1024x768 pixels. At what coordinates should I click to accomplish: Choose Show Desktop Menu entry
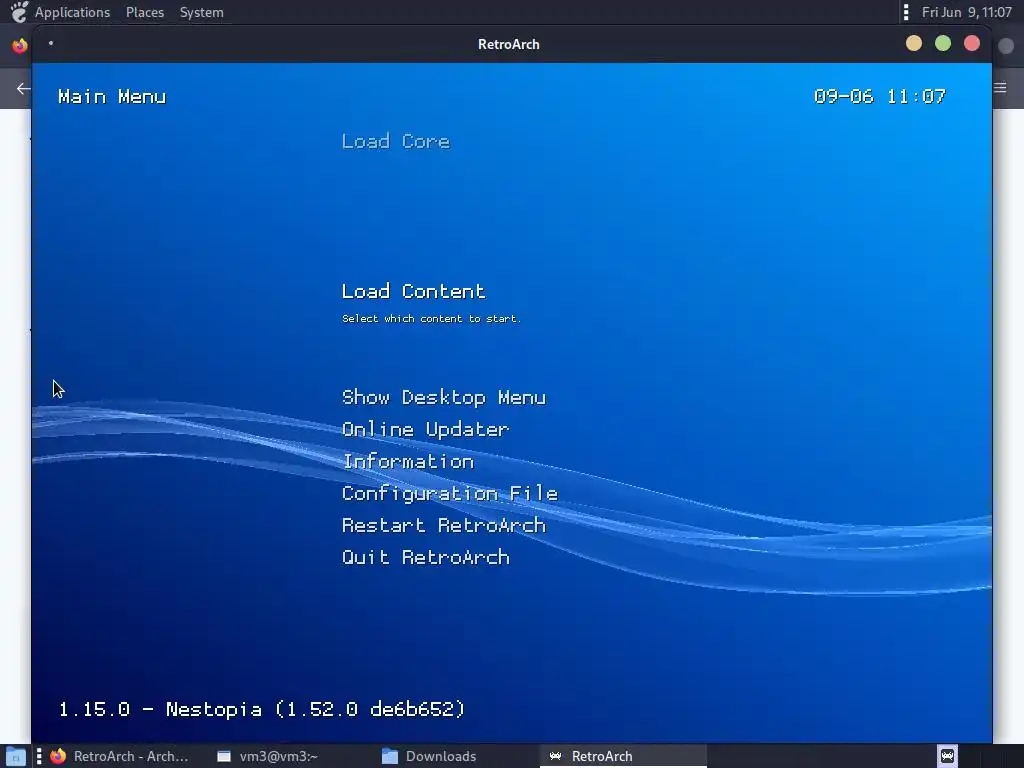coord(444,398)
